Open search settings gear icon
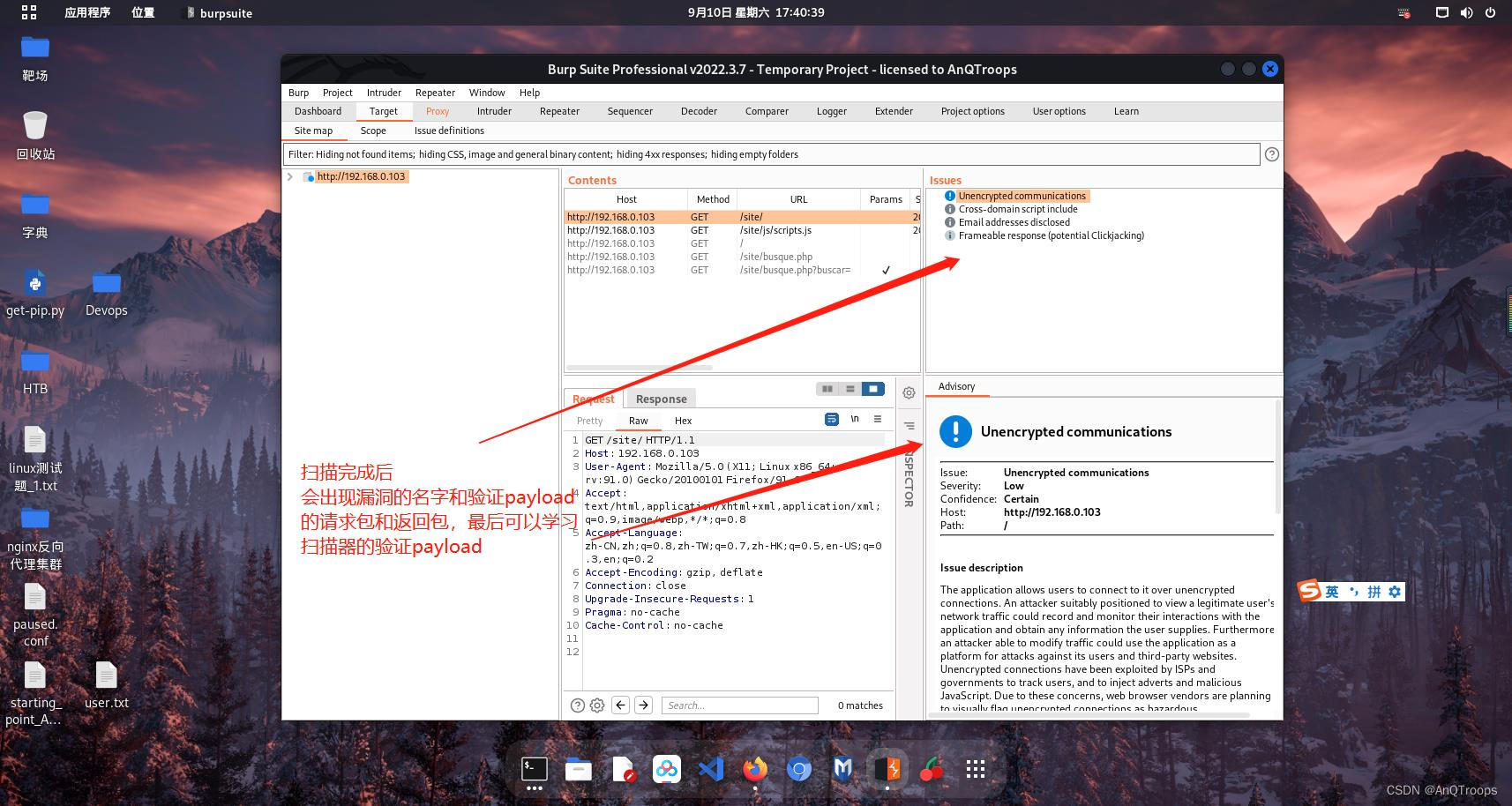The width and height of the screenshot is (1512, 806). pyautogui.click(x=597, y=705)
